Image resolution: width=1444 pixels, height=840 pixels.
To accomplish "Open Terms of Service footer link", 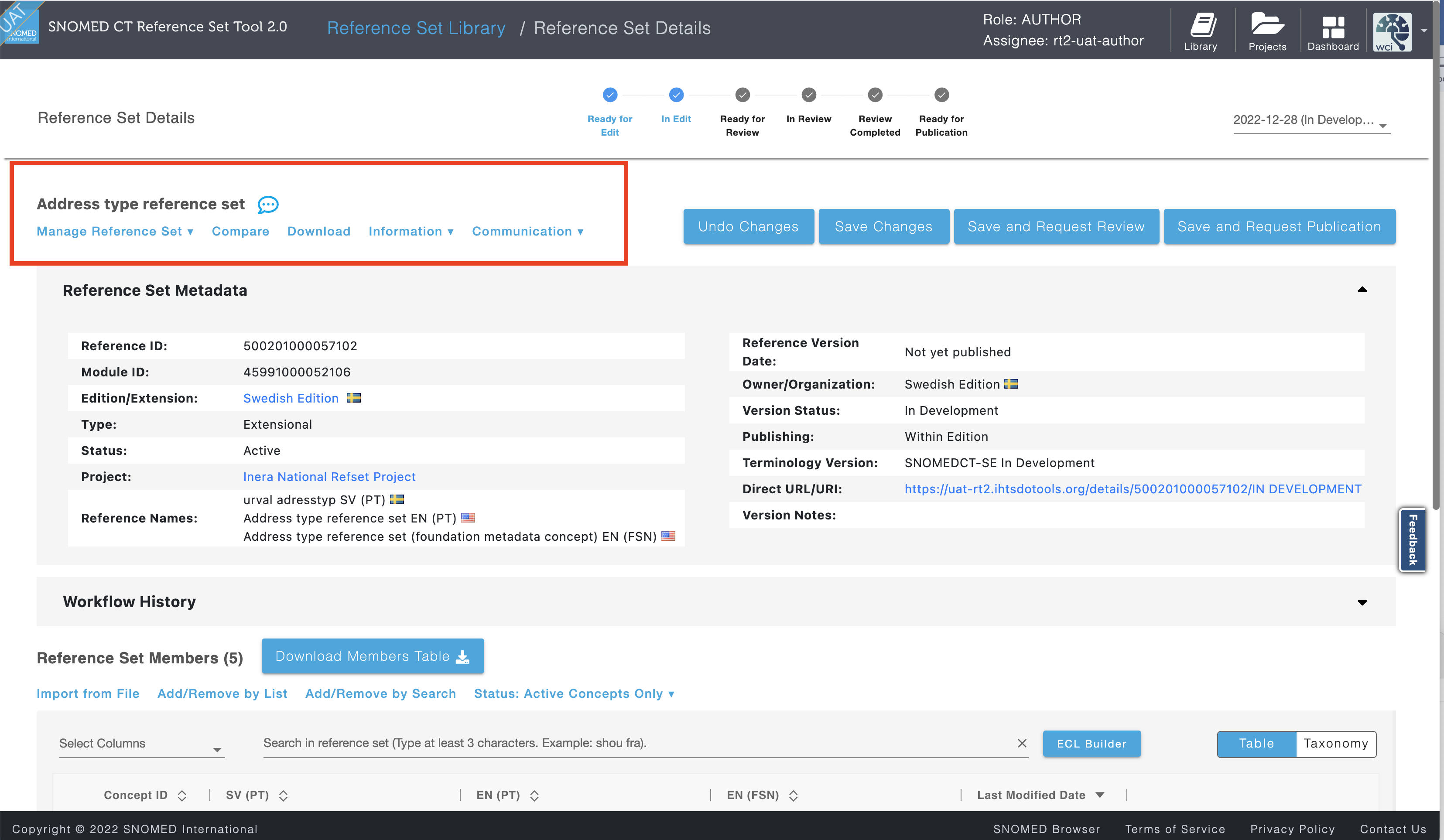I will 1175,829.
